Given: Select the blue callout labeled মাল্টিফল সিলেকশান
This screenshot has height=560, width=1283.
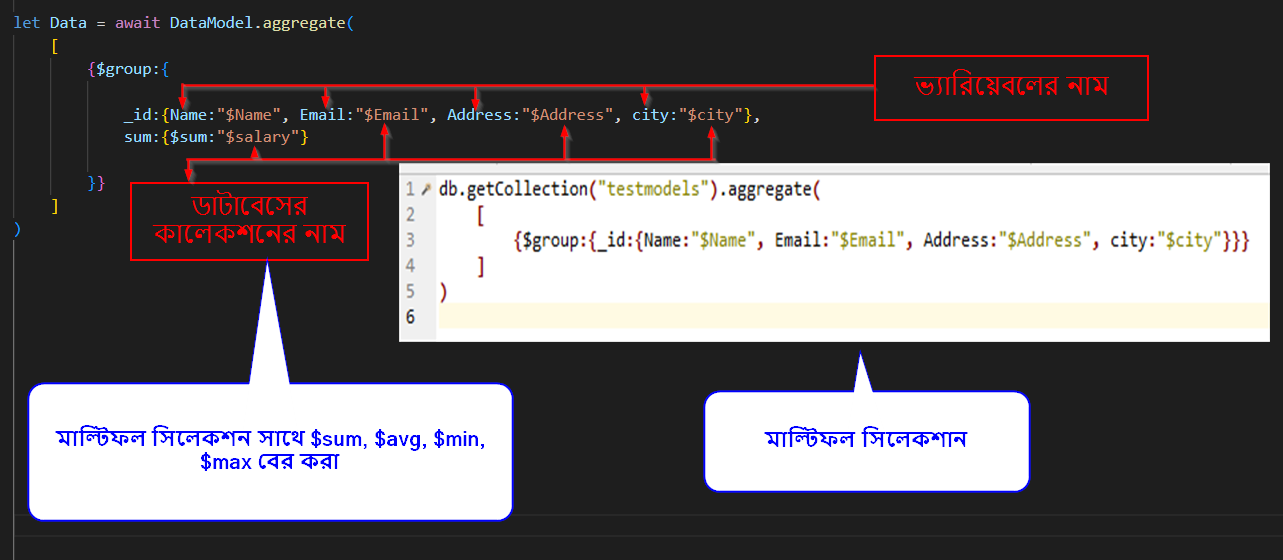Looking at the screenshot, I should click(x=866, y=440).
